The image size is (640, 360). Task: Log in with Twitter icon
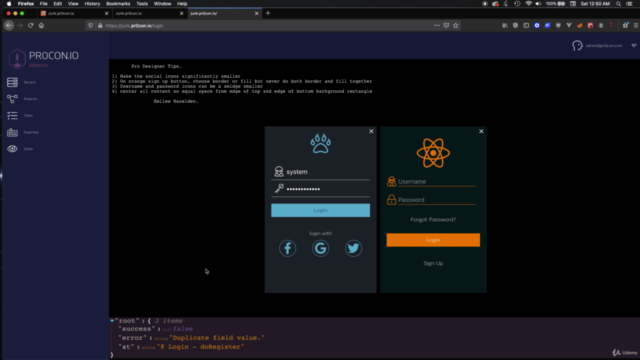coord(353,248)
